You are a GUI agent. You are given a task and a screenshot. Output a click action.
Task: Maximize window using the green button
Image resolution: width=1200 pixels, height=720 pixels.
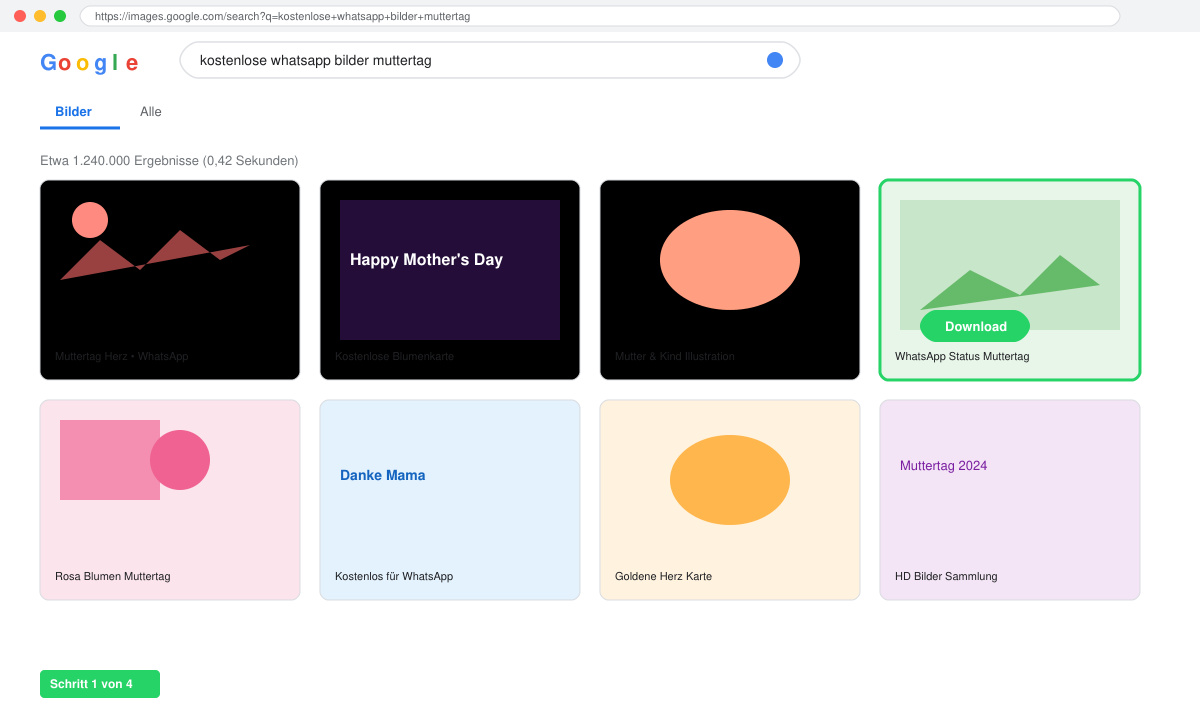60,16
